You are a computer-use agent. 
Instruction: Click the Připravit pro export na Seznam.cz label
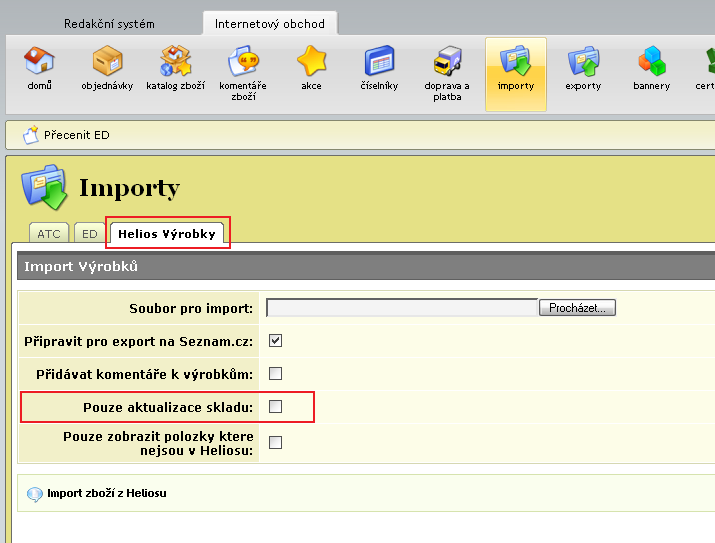point(138,341)
